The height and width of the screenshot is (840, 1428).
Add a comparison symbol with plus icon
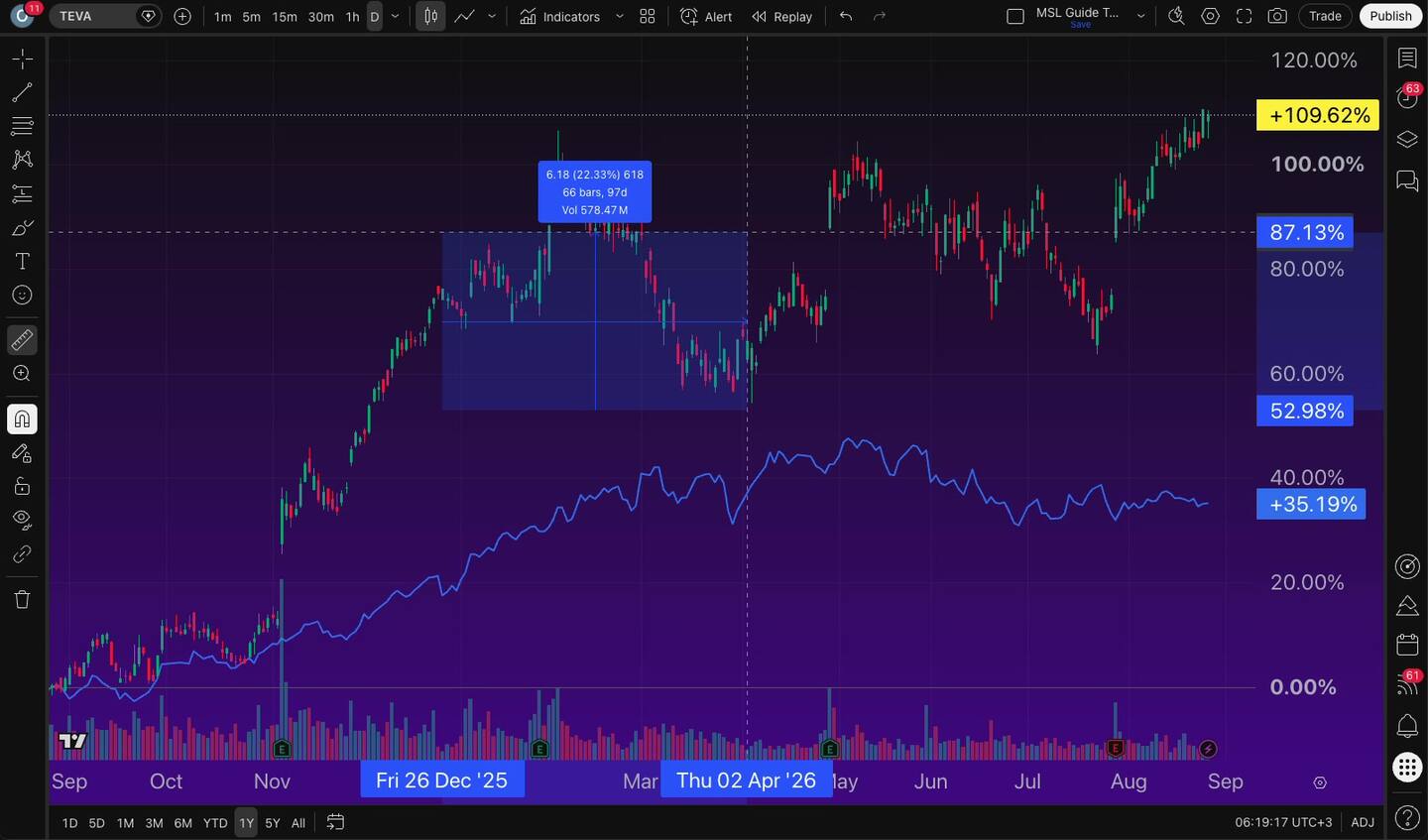(182, 16)
